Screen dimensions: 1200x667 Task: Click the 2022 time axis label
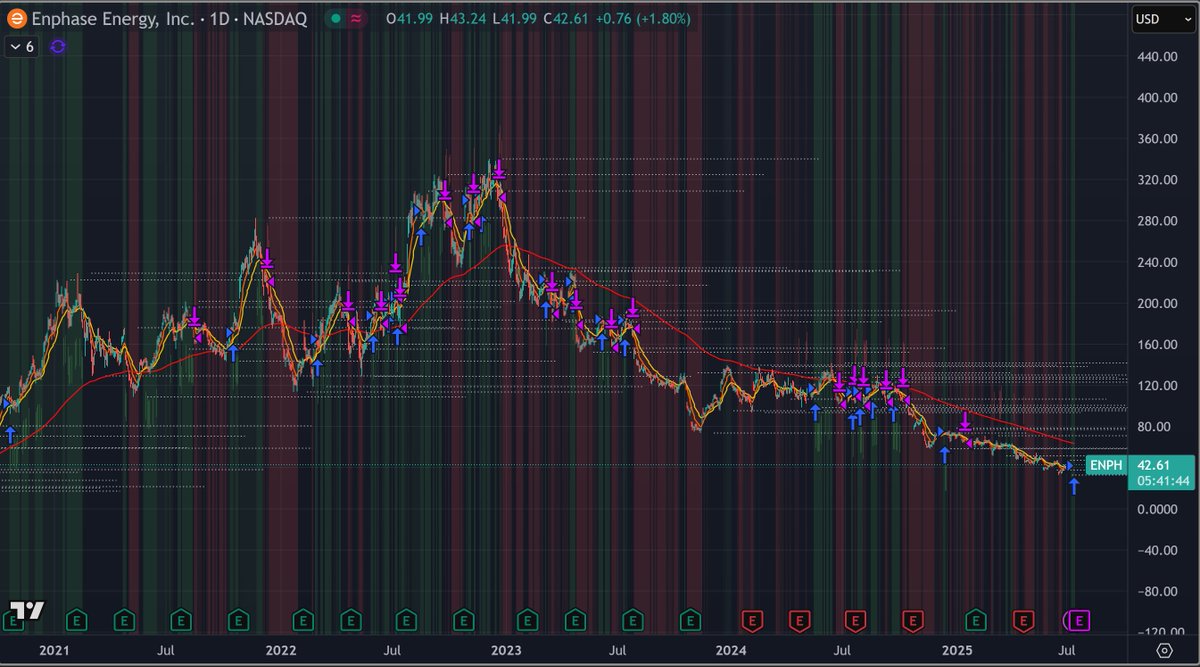tap(281, 650)
